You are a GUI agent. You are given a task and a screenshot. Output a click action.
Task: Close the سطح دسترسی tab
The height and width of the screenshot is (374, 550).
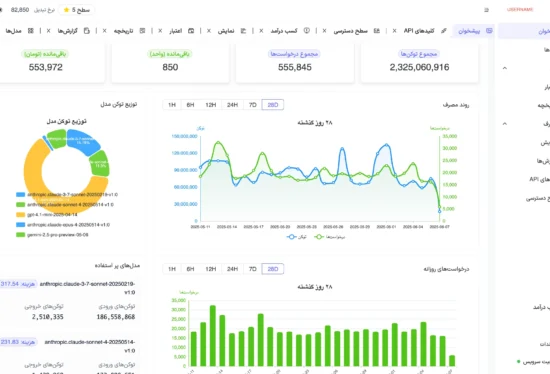[x=324, y=31]
